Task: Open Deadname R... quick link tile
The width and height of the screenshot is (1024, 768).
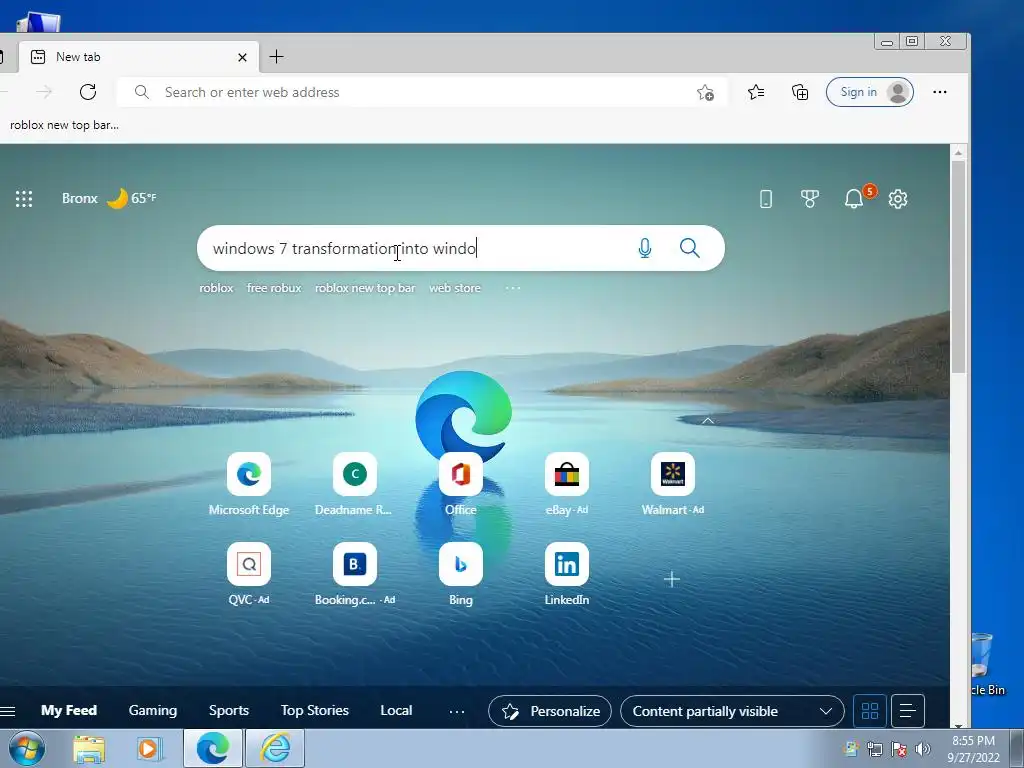Action: pyautogui.click(x=354, y=484)
